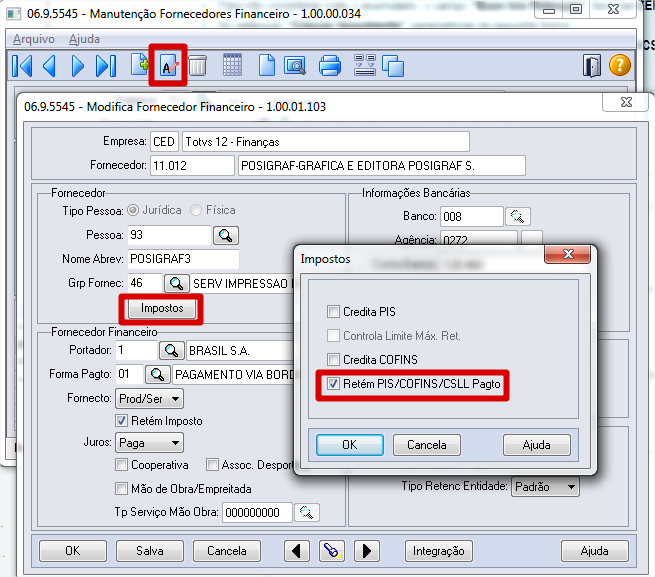Open lookup next to Forma Pagto field
The height and width of the screenshot is (577, 655).
[157, 374]
